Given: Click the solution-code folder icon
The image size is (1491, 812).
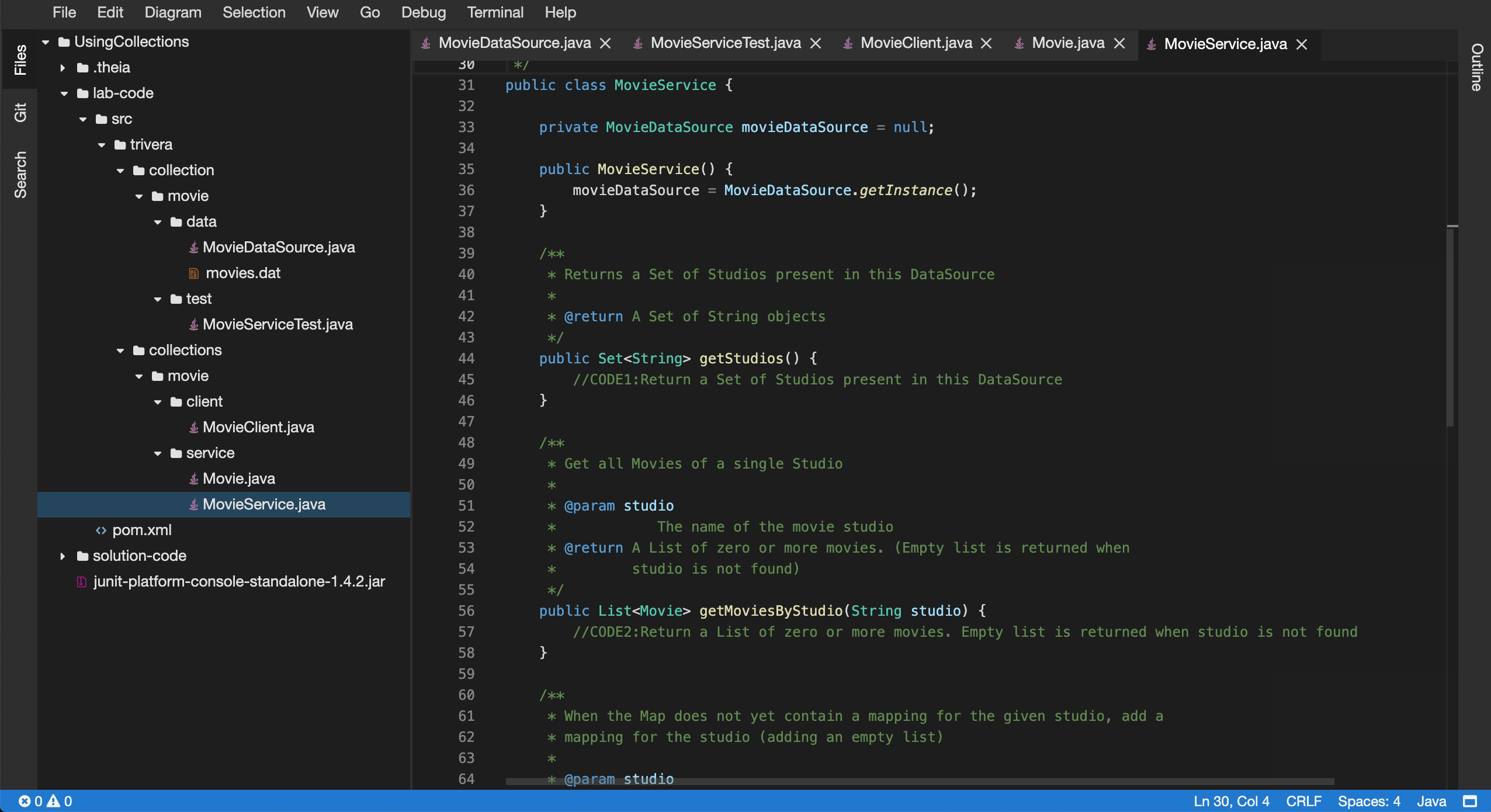Looking at the screenshot, I should (x=83, y=556).
